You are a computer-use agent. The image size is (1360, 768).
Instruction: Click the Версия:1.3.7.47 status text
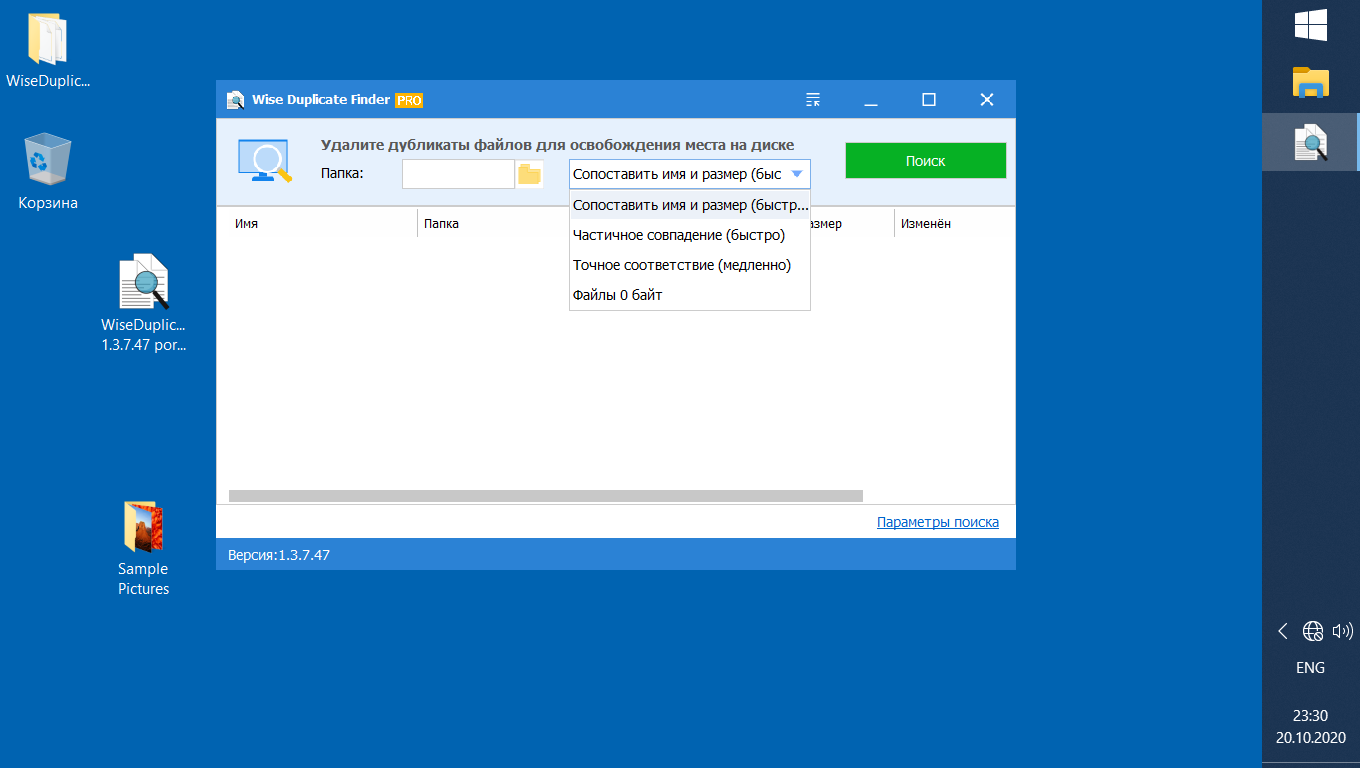(x=279, y=554)
